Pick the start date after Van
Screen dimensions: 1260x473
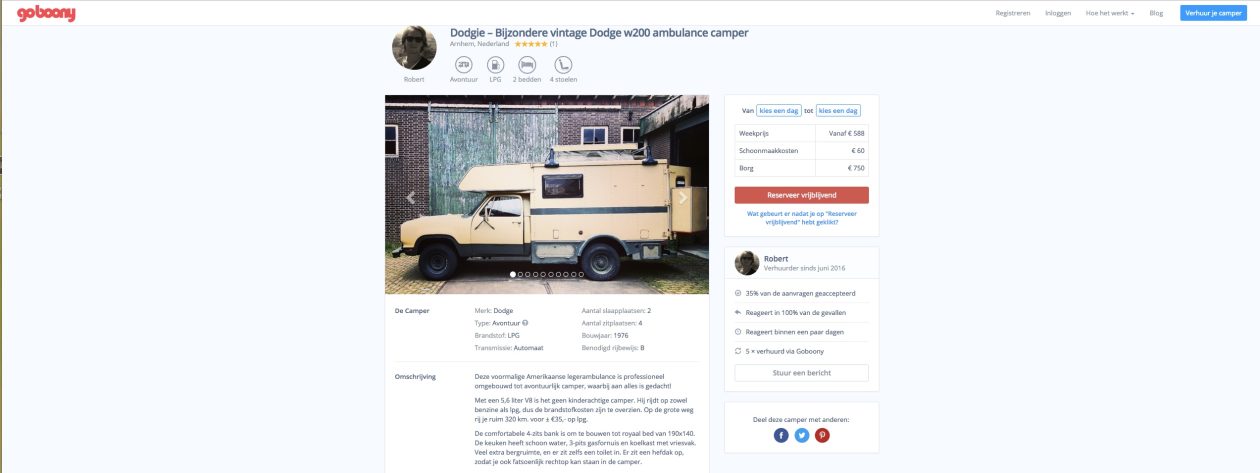[x=778, y=111]
